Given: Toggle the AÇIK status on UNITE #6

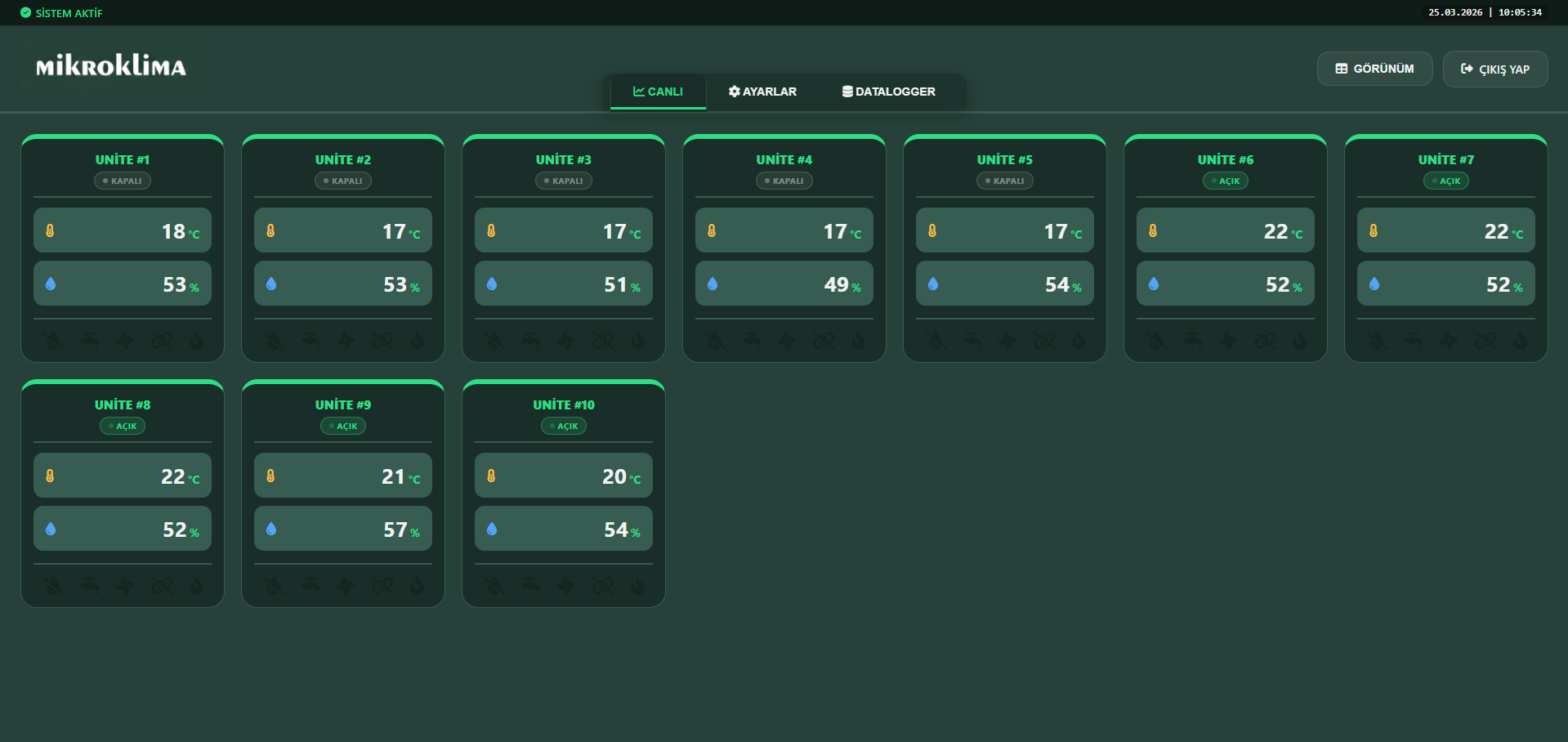Looking at the screenshot, I should point(1225,181).
